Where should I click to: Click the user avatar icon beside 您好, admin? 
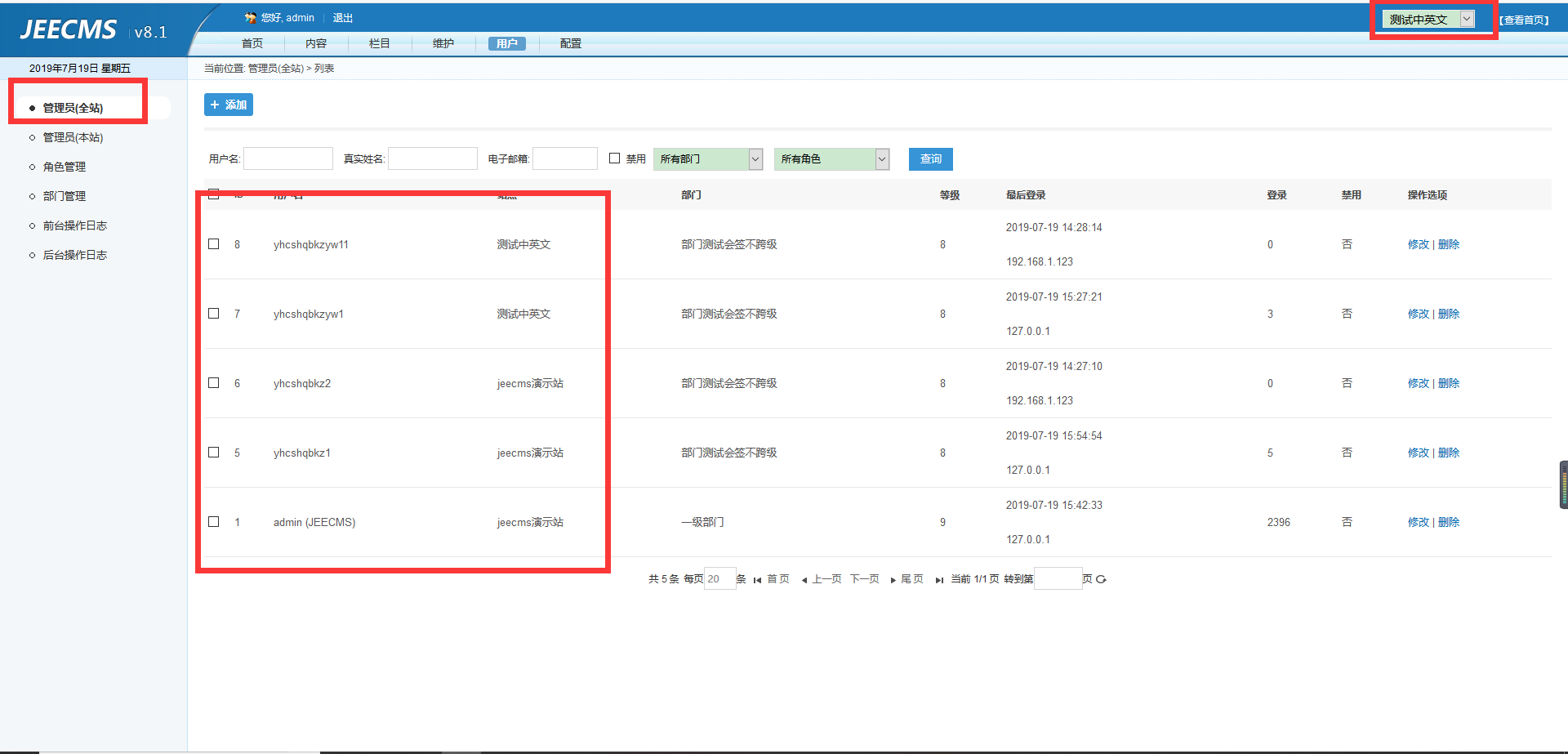tap(251, 17)
